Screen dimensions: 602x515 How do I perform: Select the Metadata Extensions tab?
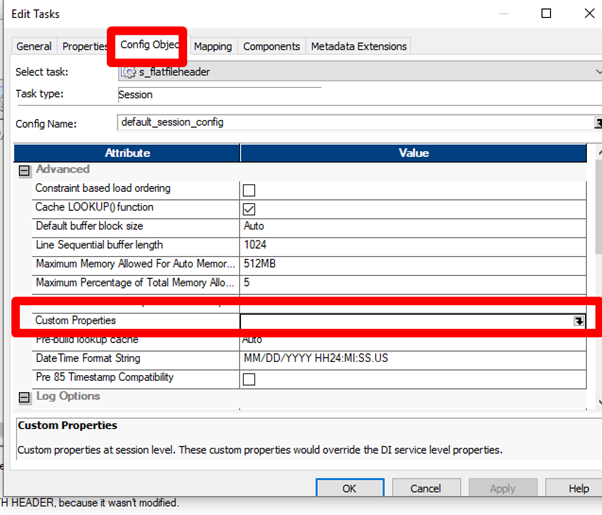click(359, 46)
